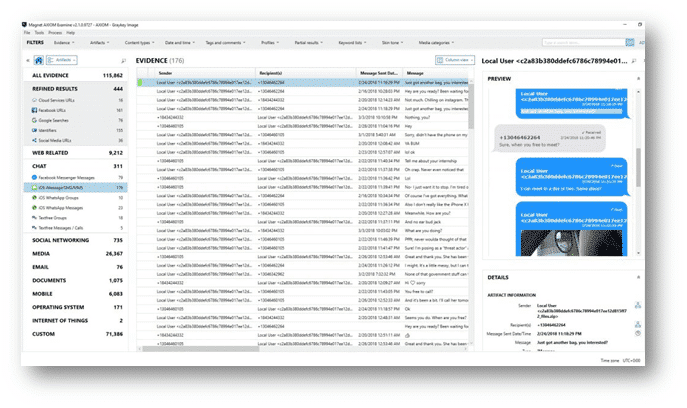
Task: Open the File menu
Action: [27, 33]
